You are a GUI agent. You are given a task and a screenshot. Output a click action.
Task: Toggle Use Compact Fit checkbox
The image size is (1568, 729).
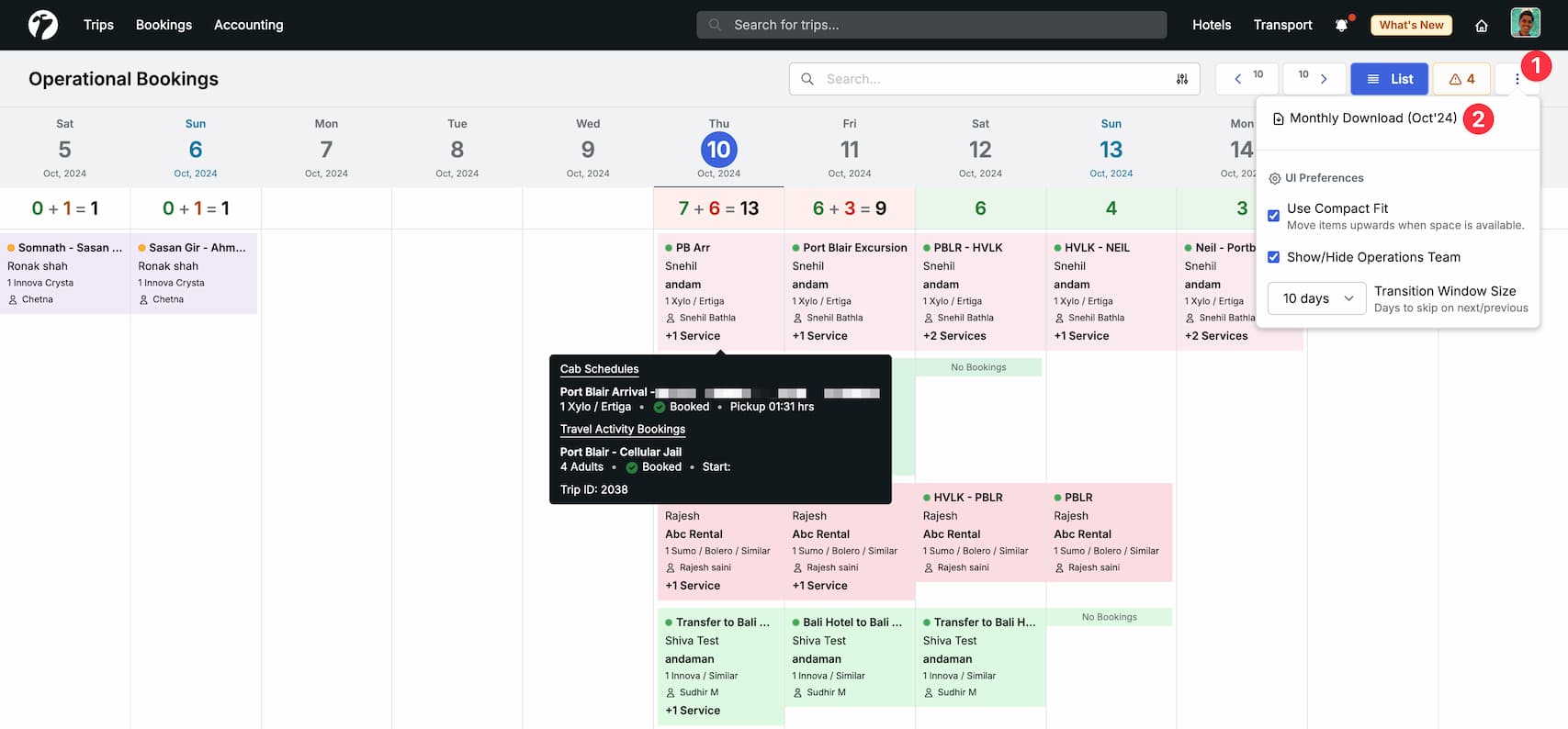(x=1273, y=216)
